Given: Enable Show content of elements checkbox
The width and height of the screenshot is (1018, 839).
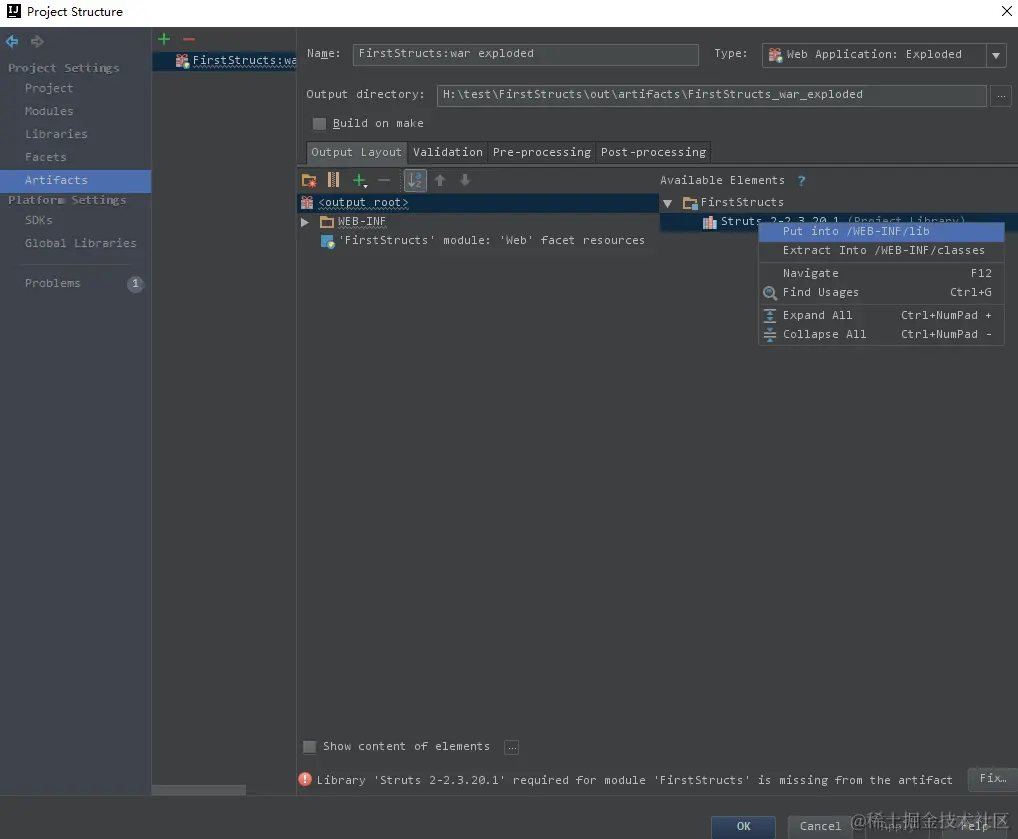Looking at the screenshot, I should tap(310, 747).
